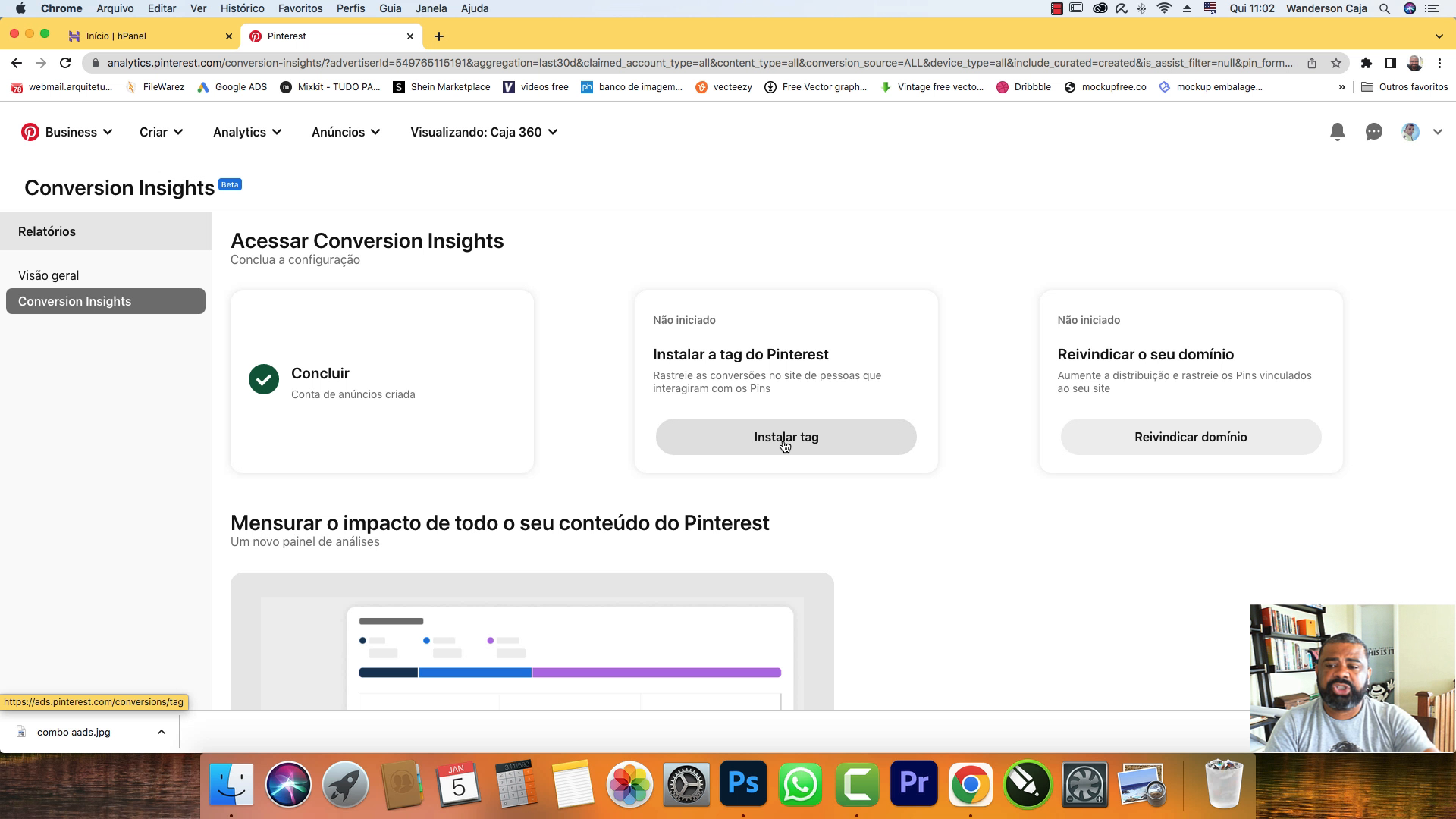This screenshot has height=819, width=1456.
Task: Open Pinterest messages chat icon
Action: pyautogui.click(x=1373, y=131)
